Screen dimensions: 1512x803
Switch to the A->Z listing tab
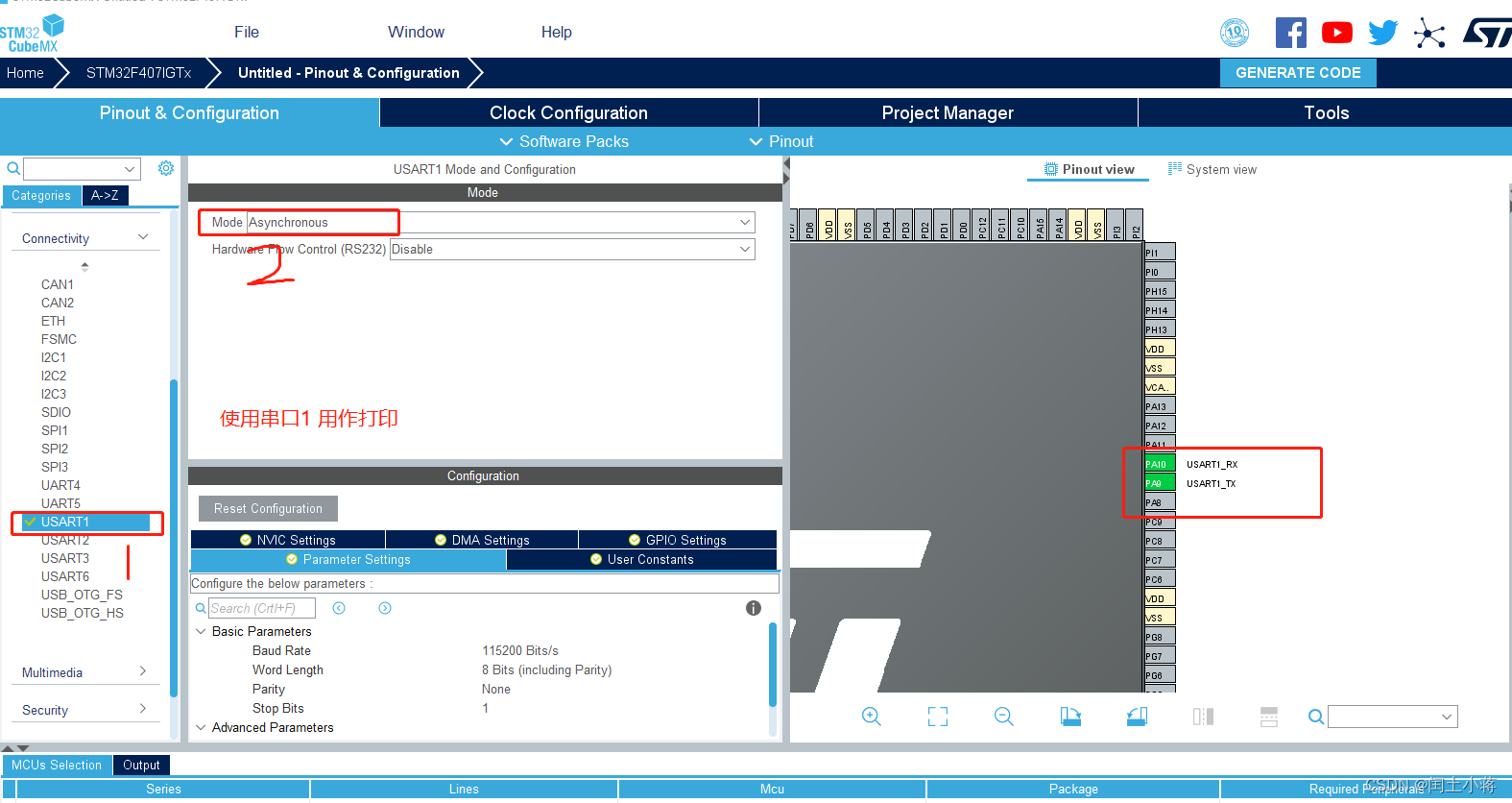tap(105, 195)
